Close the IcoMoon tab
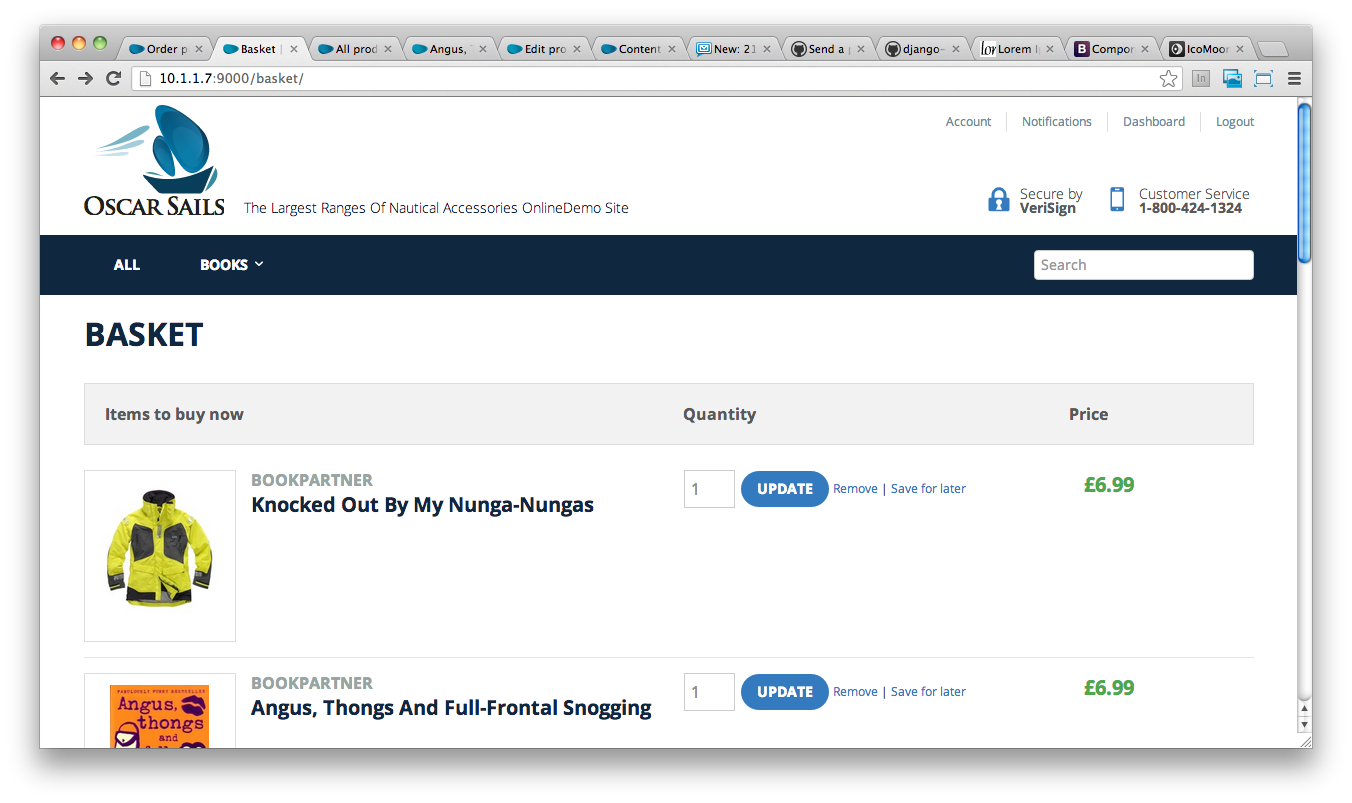Screen dimensions: 1352x803 click(1240, 49)
